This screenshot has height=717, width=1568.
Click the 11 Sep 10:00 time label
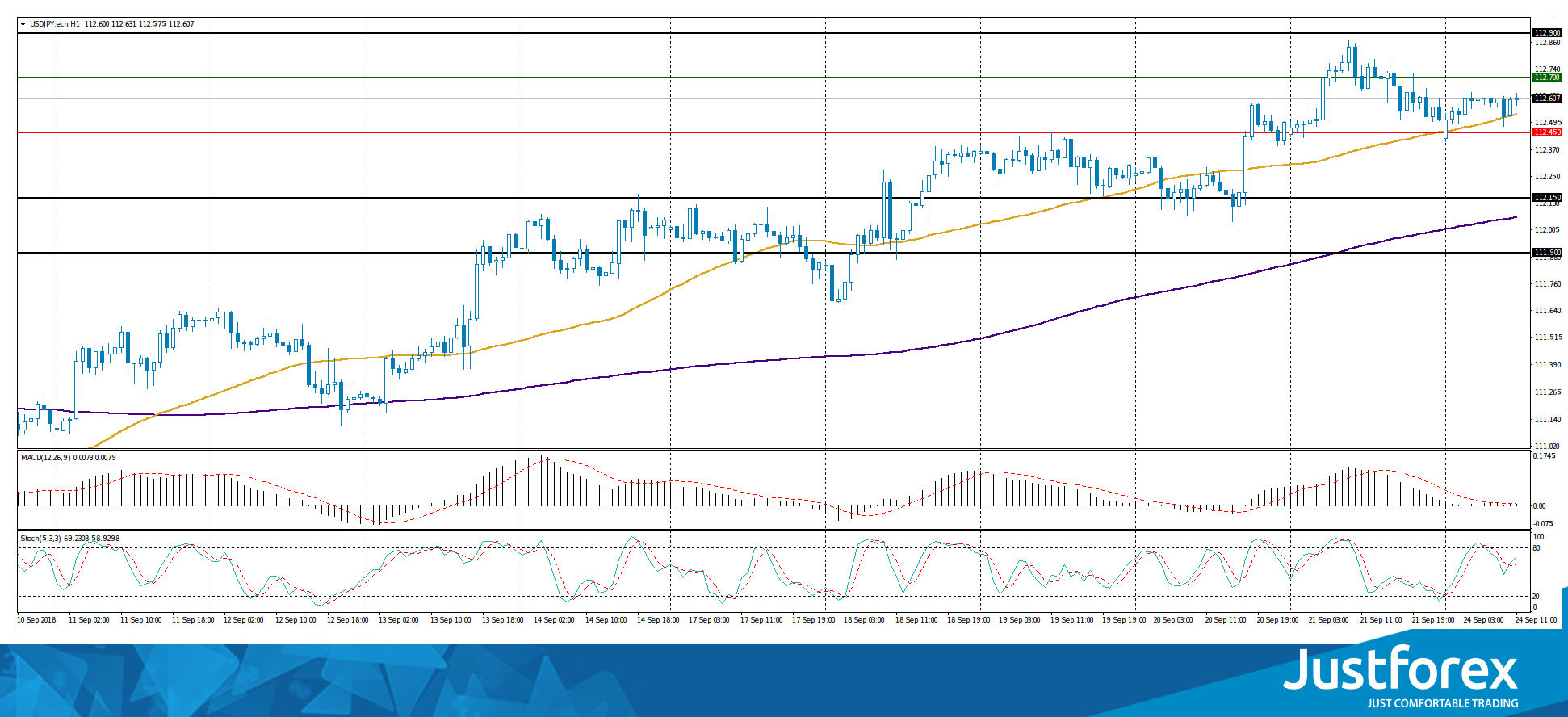[x=140, y=620]
